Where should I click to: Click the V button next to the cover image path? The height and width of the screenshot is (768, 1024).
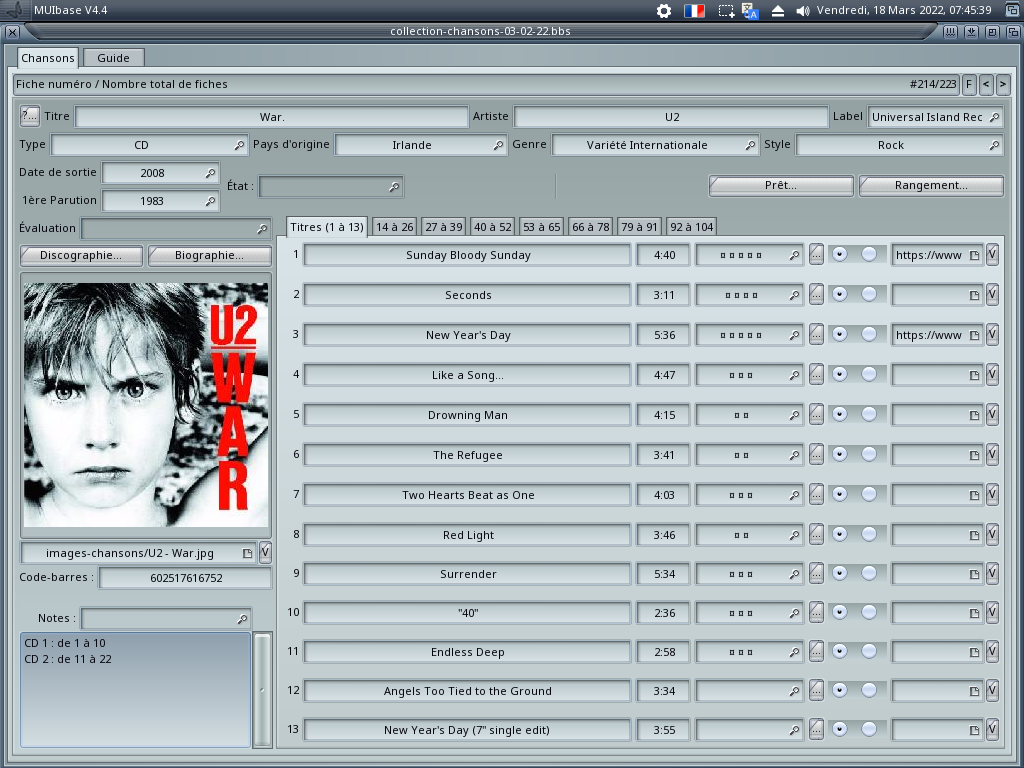coord(265,552)
